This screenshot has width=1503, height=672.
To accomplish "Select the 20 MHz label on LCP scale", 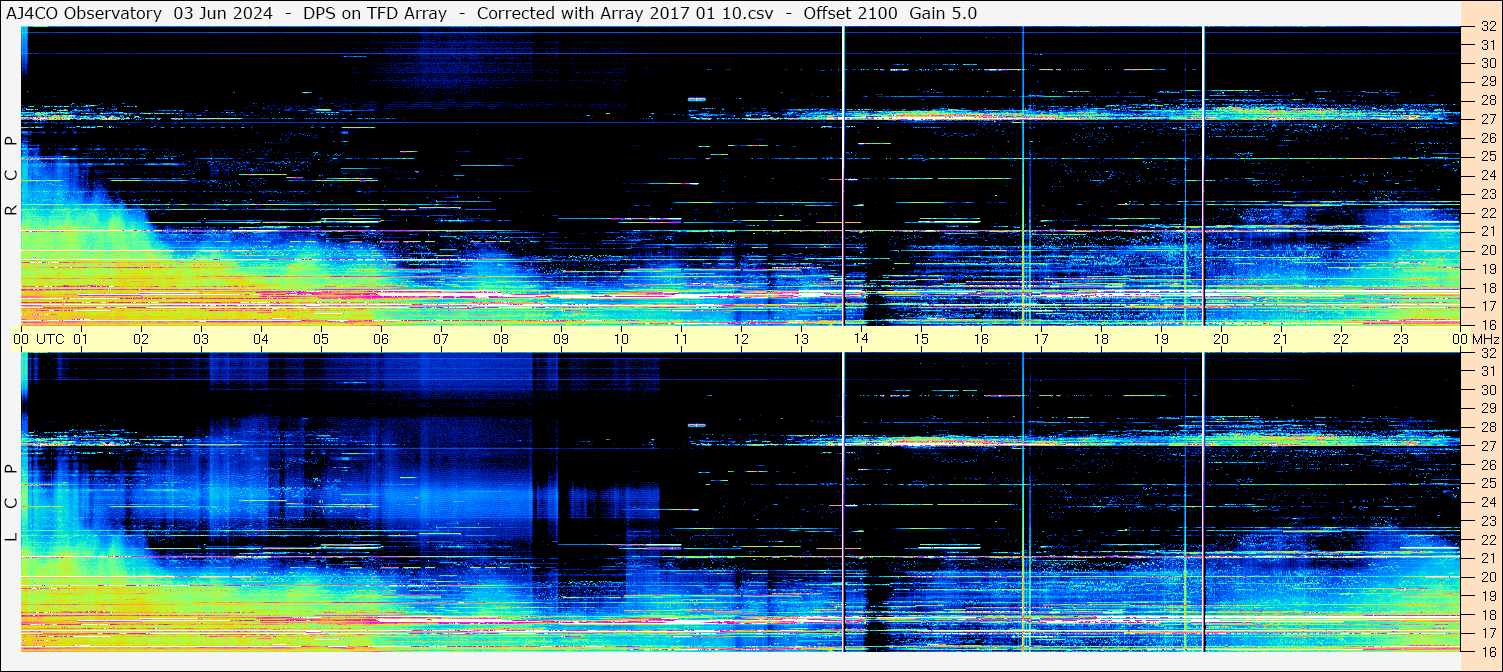I will (x=1488, y=577).
